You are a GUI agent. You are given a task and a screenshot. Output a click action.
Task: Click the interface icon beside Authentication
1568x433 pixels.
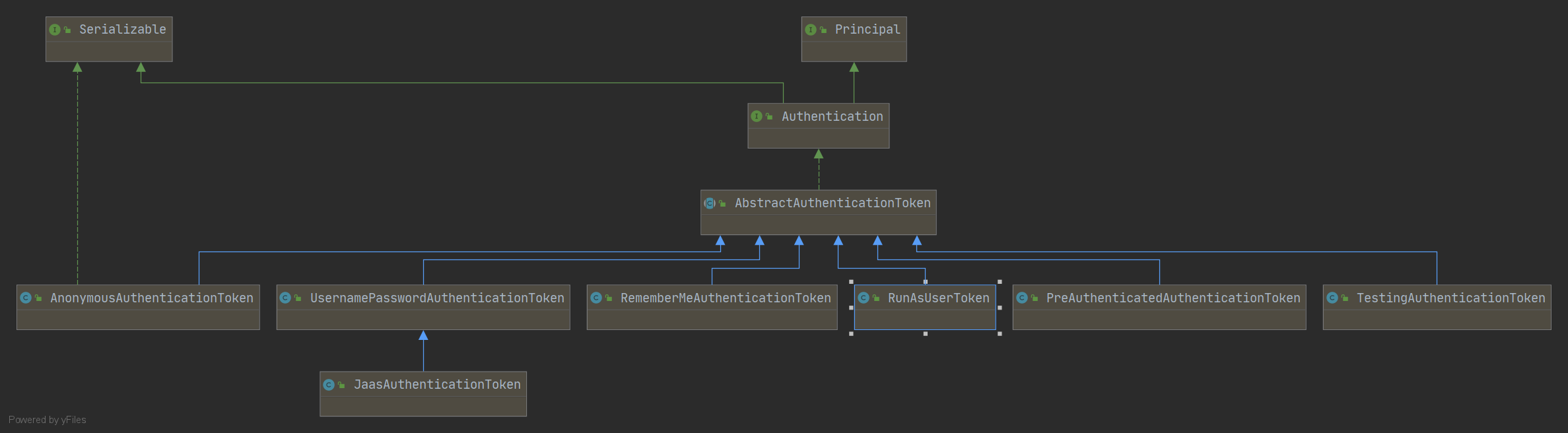[x=757, y=116]
